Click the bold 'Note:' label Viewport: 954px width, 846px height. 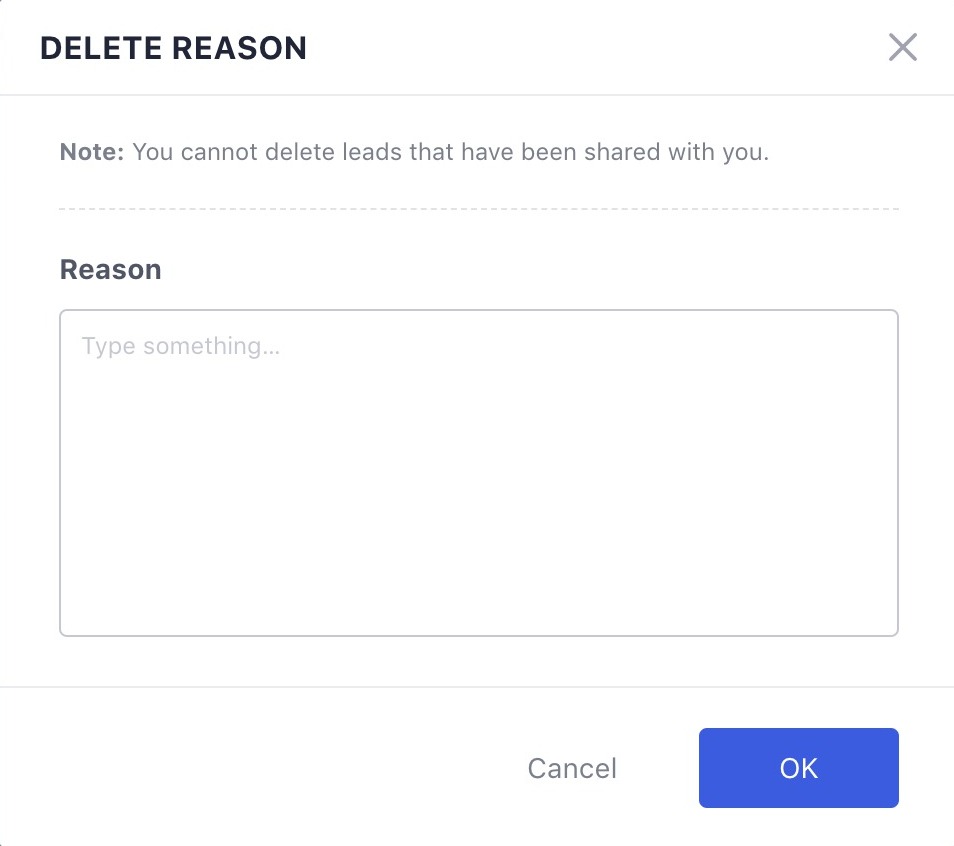coord(92,153)
